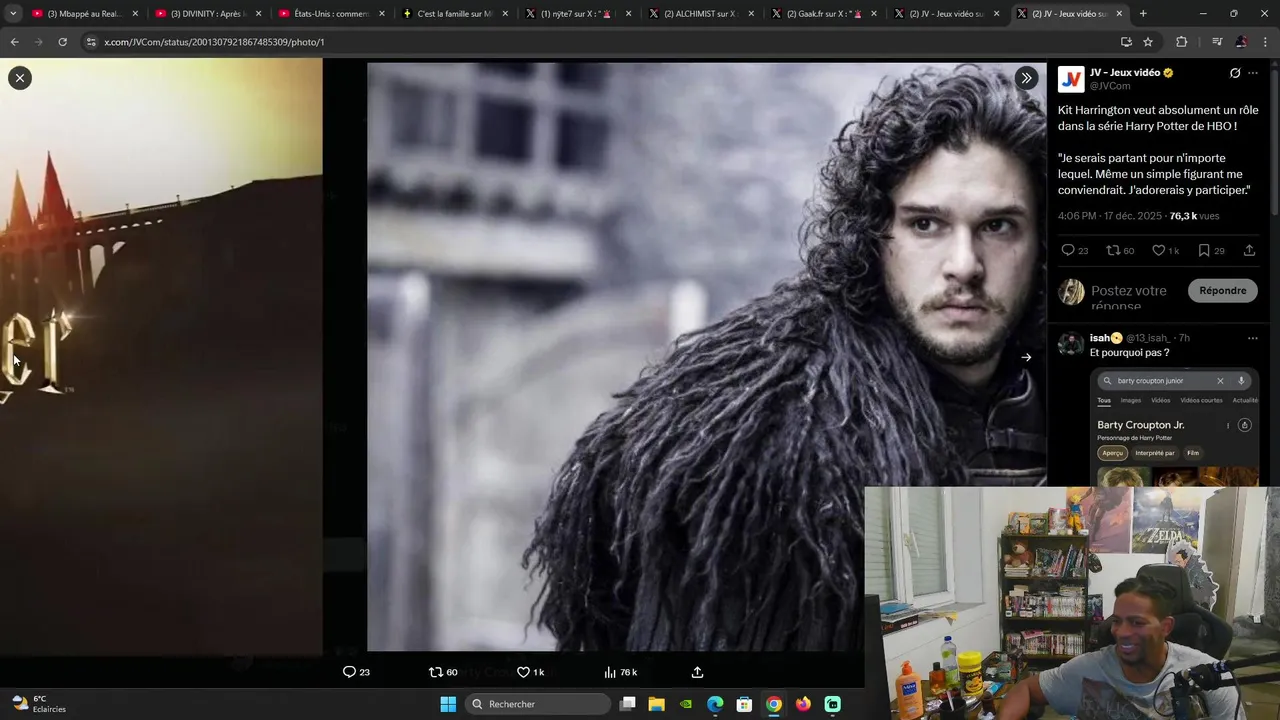Open the NVIDIA app on the taskbar

[686, 704]
